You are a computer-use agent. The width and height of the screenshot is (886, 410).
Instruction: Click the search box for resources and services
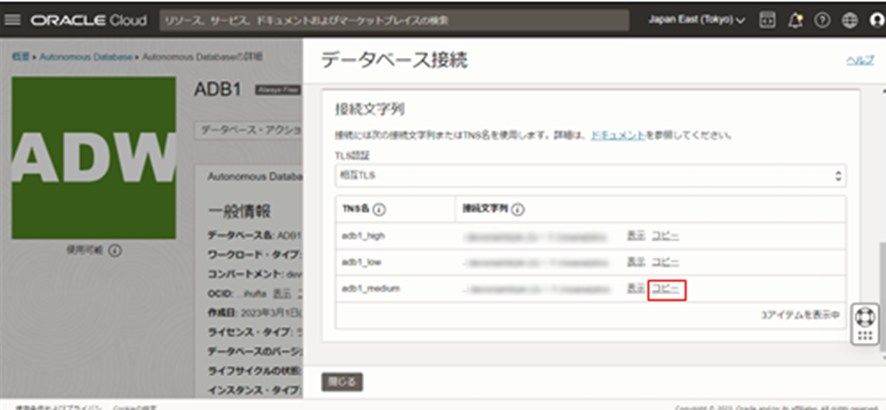tap(394, 20)
